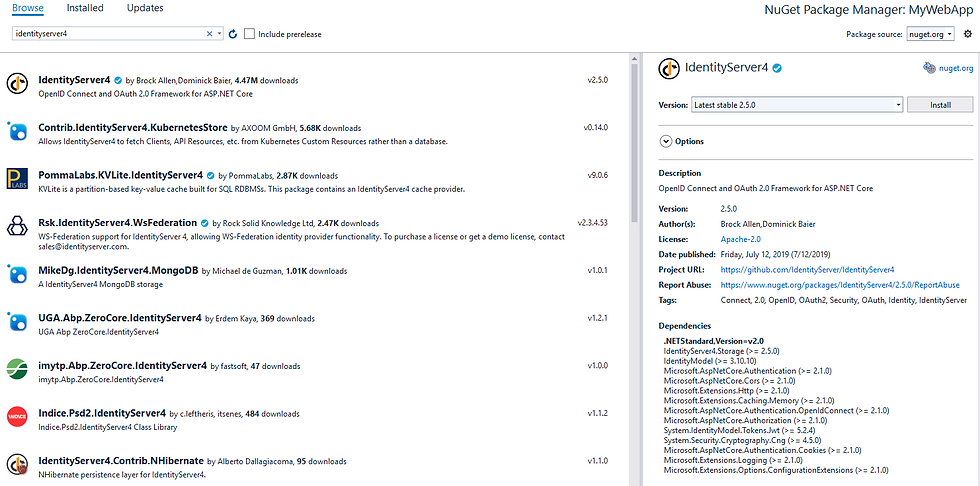Open the Version dropdown Latest stable 2.5.0
Screen dimensions: 980x486
point(797,105)
